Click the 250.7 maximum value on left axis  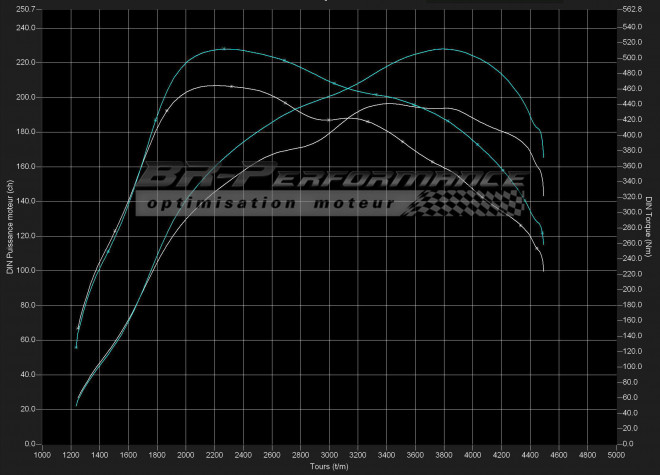click(22, 9)
